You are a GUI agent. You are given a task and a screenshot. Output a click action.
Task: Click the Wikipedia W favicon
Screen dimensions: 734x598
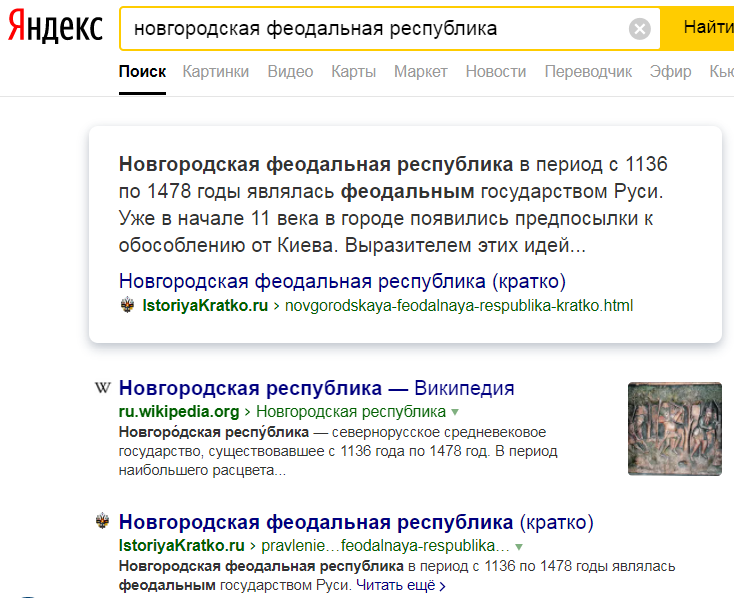[103, 388]
